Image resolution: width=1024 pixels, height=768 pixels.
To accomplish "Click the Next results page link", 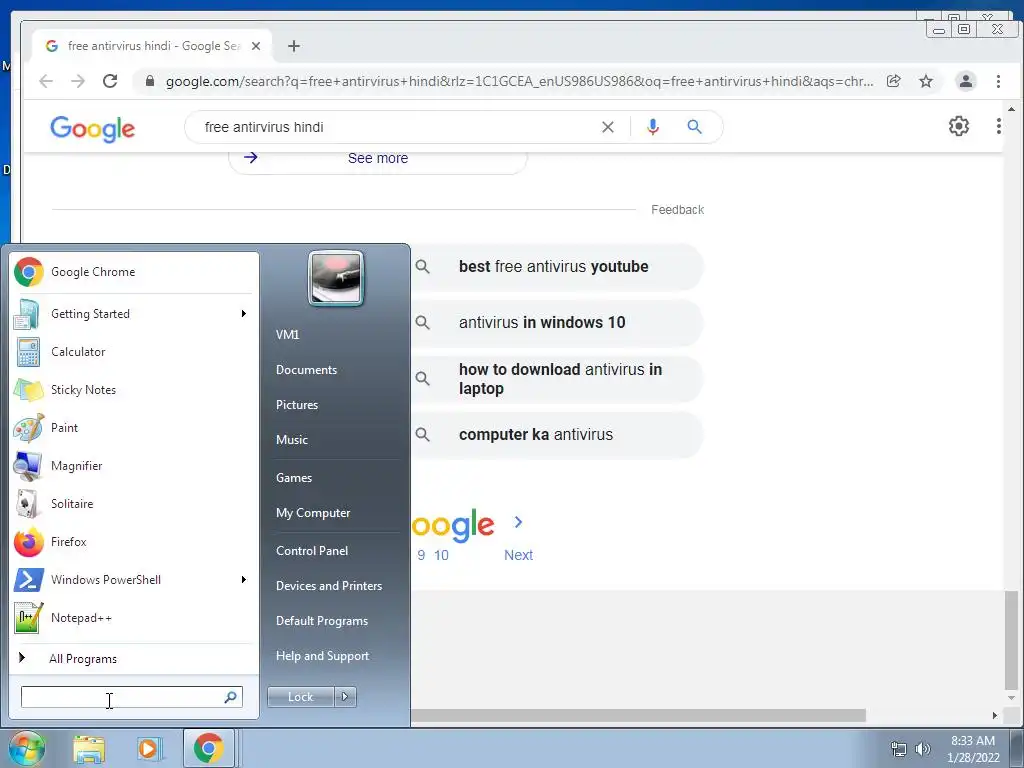I will click(x=519, y=556).
